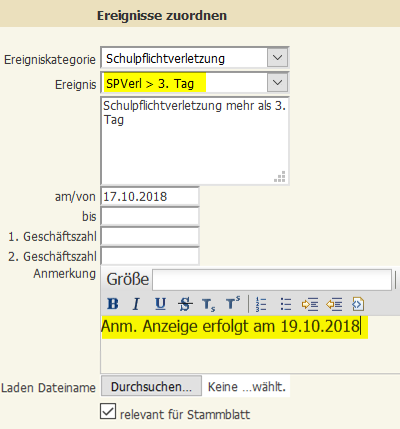Insert a bulleted list
The image size is (400, 429).
tap(286, 304)
